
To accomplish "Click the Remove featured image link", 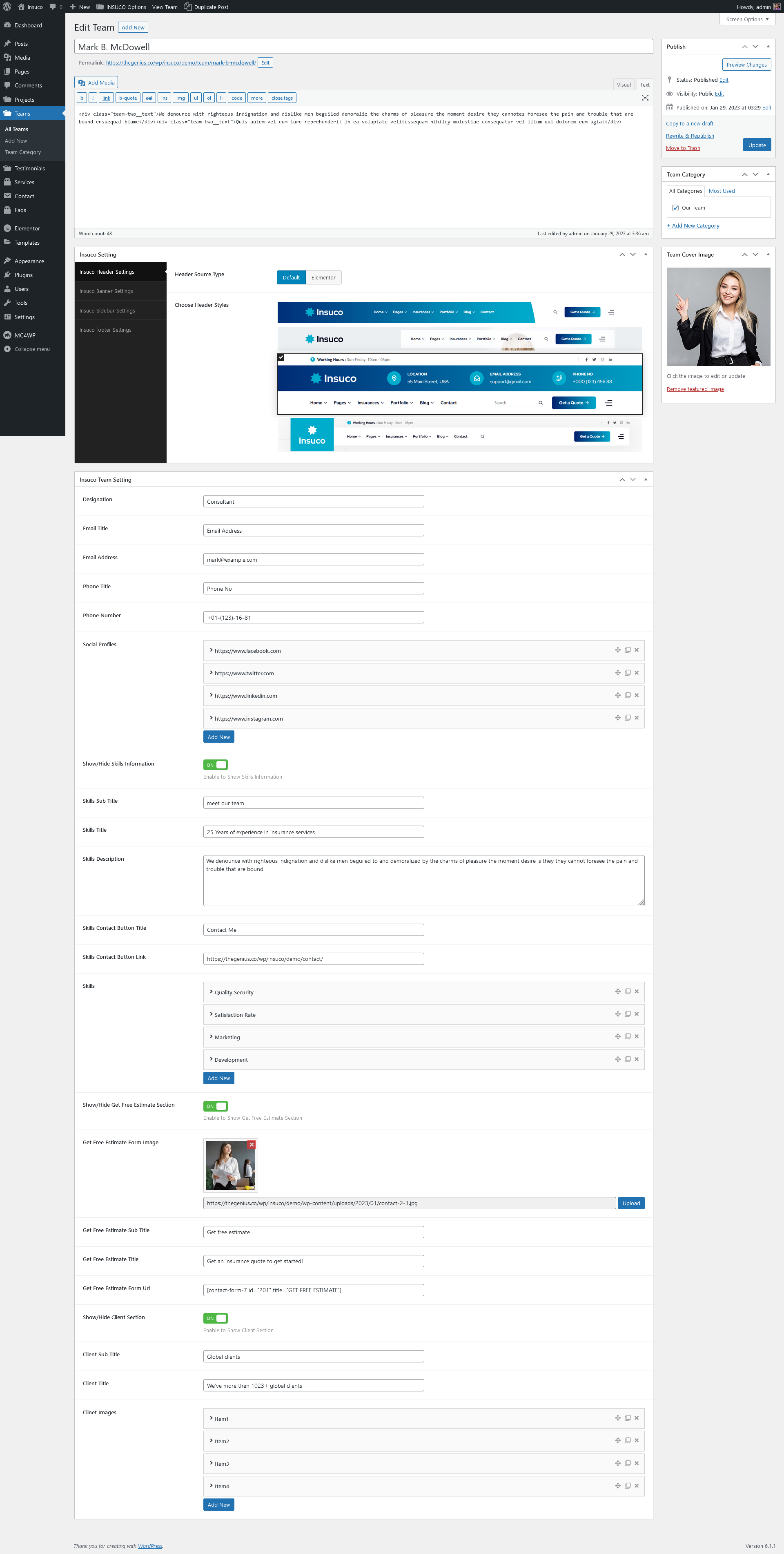I will [x=695, y=389].
